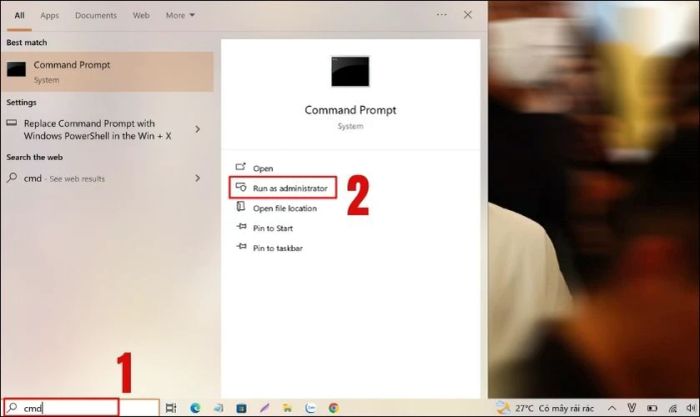Click the Run as administrator shield icon
700x417 pixels.
coord(241,187)
